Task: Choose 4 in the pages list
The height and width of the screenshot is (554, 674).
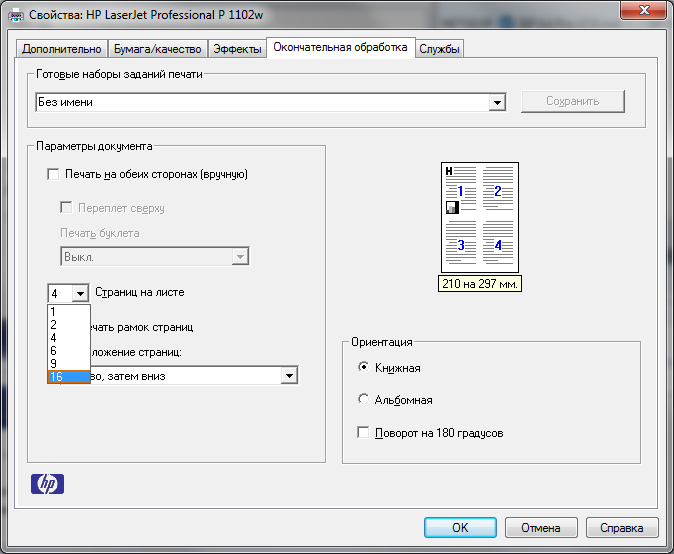Action: click(69, 338)
